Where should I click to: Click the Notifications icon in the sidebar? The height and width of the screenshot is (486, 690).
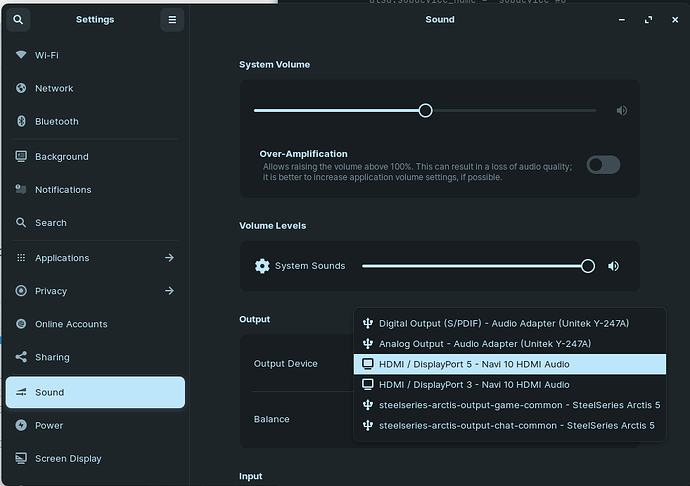coord(21,189)
